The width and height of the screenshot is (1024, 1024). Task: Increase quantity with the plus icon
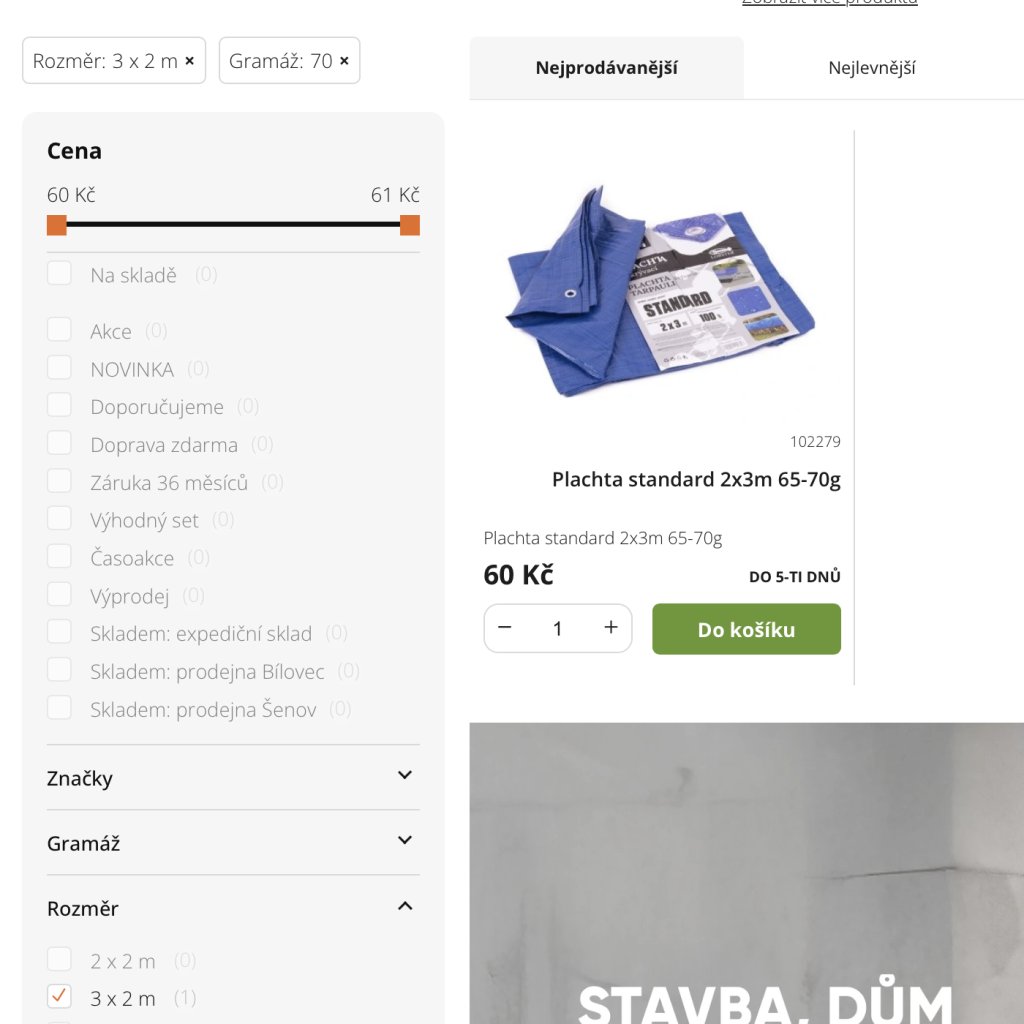click(x=611, y=628)
